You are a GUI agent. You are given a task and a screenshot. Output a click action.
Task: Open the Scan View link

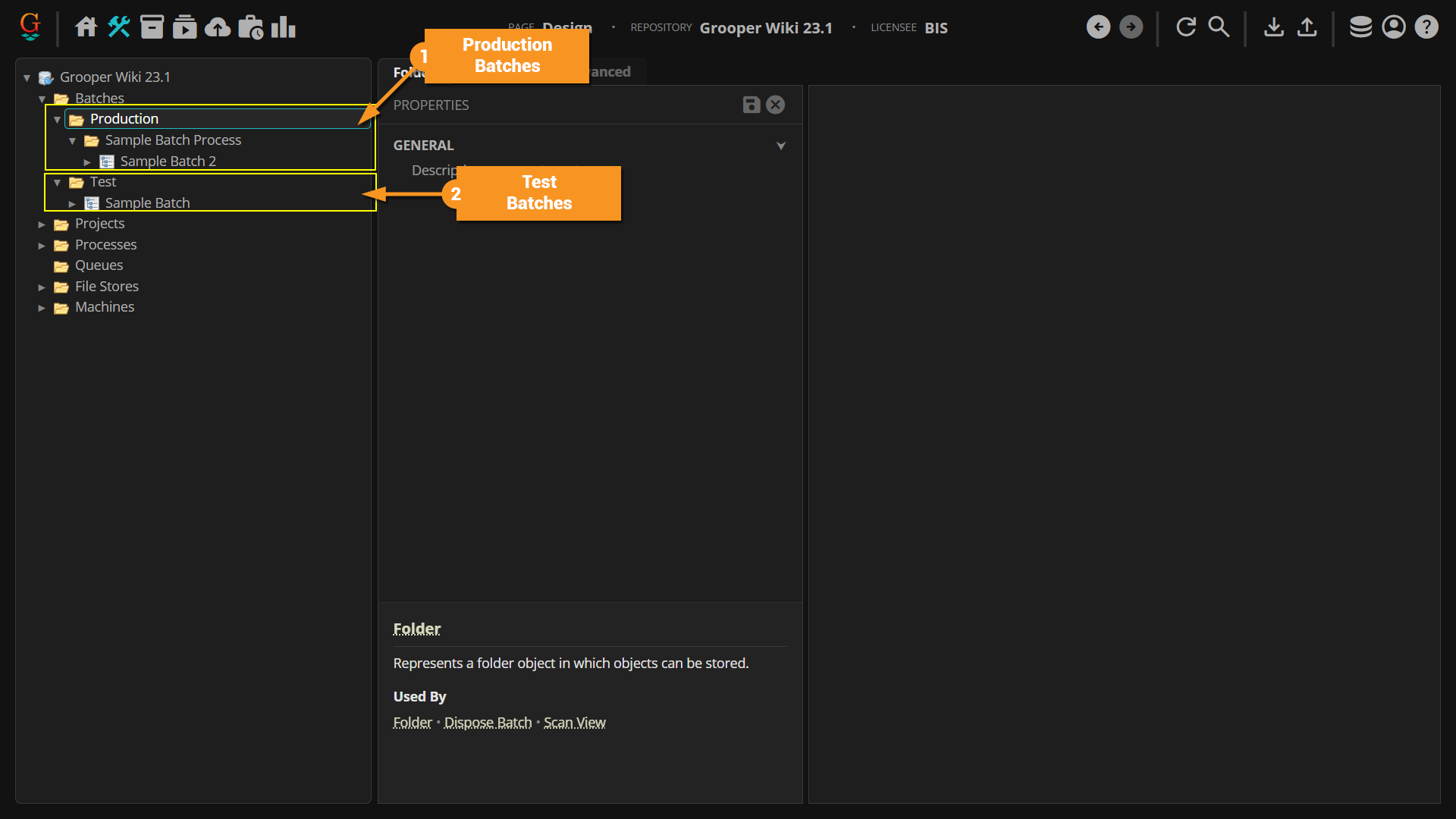pyautogui.click(x=574, y=723)
